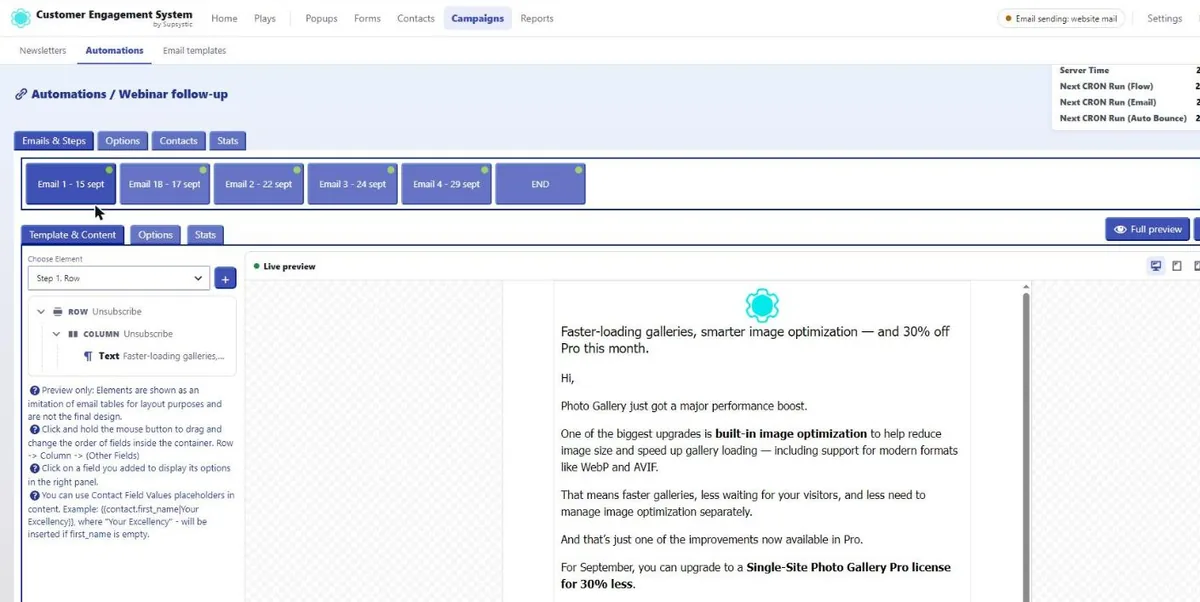Image resolution: width=1200 pixels, height=602 pixels.
Task: Switch to the Newsletters sub-tab
Action: (43, 51)
